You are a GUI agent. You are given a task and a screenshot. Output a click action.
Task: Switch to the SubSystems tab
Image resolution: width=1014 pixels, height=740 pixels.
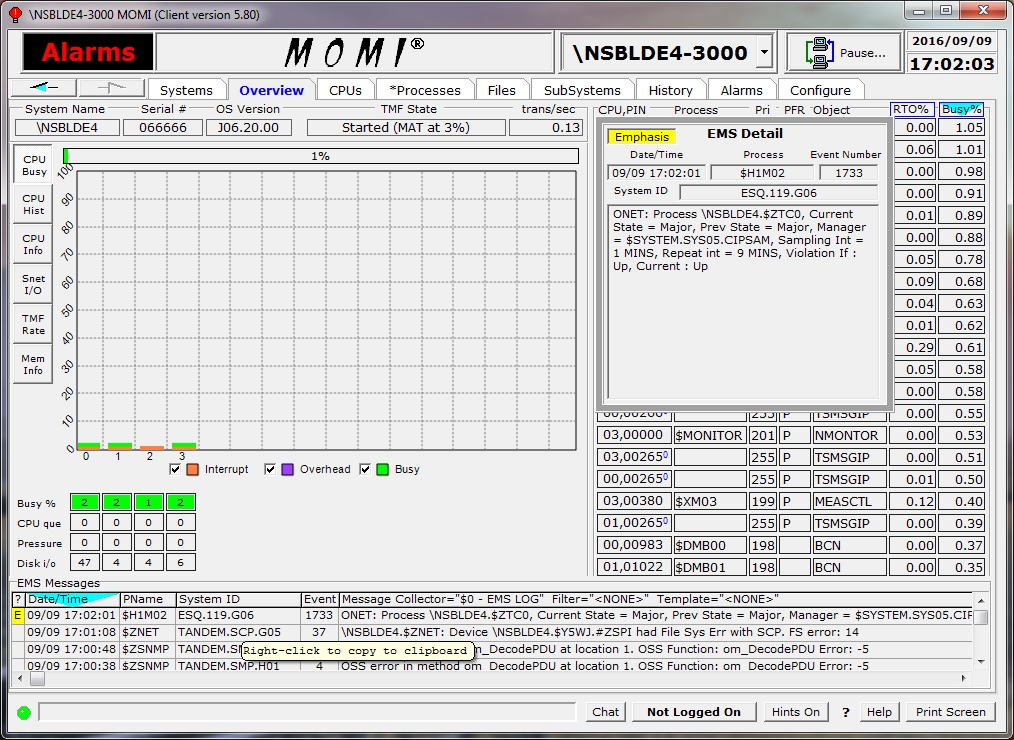(x=582, y=90)
